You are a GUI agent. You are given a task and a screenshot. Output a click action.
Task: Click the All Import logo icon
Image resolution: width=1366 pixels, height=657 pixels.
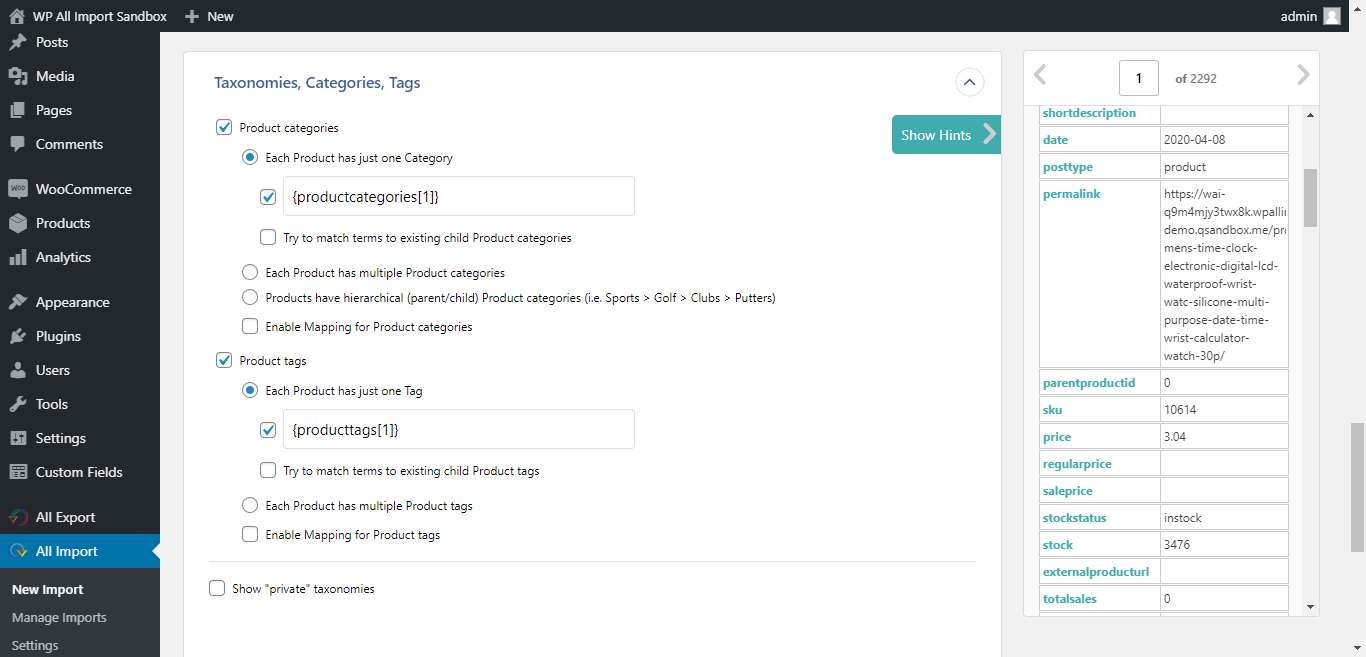point(17,551)
